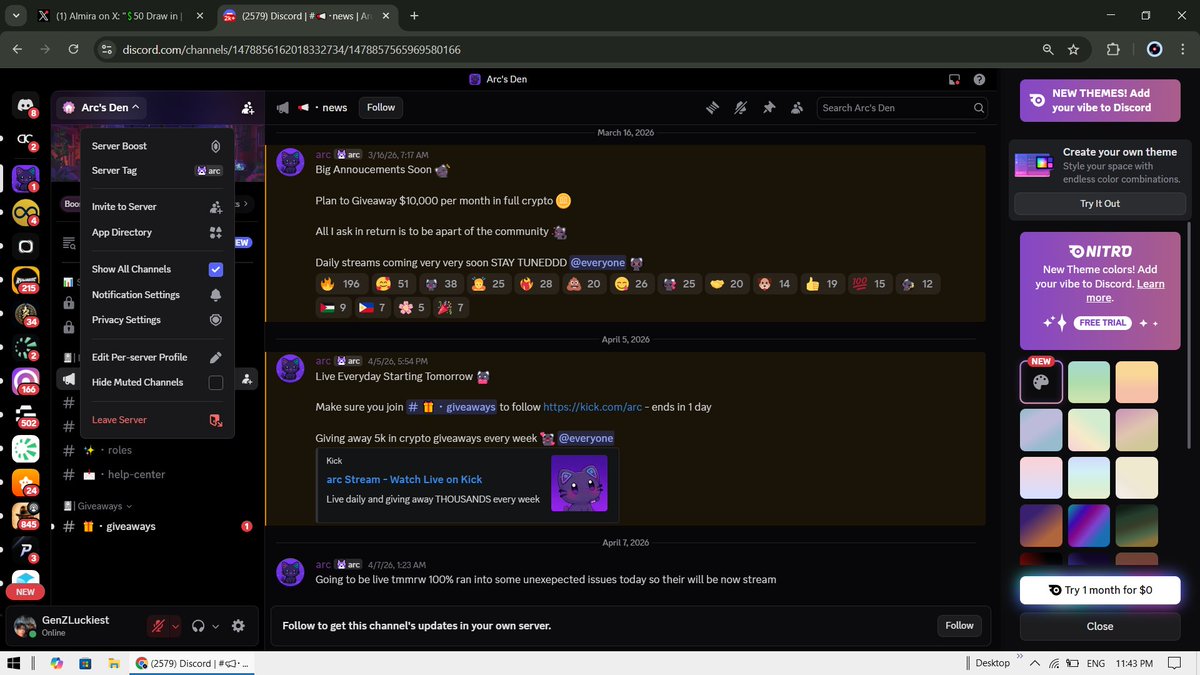
Task: Open Discord direct messages home icon
Action: pos(25,105)
